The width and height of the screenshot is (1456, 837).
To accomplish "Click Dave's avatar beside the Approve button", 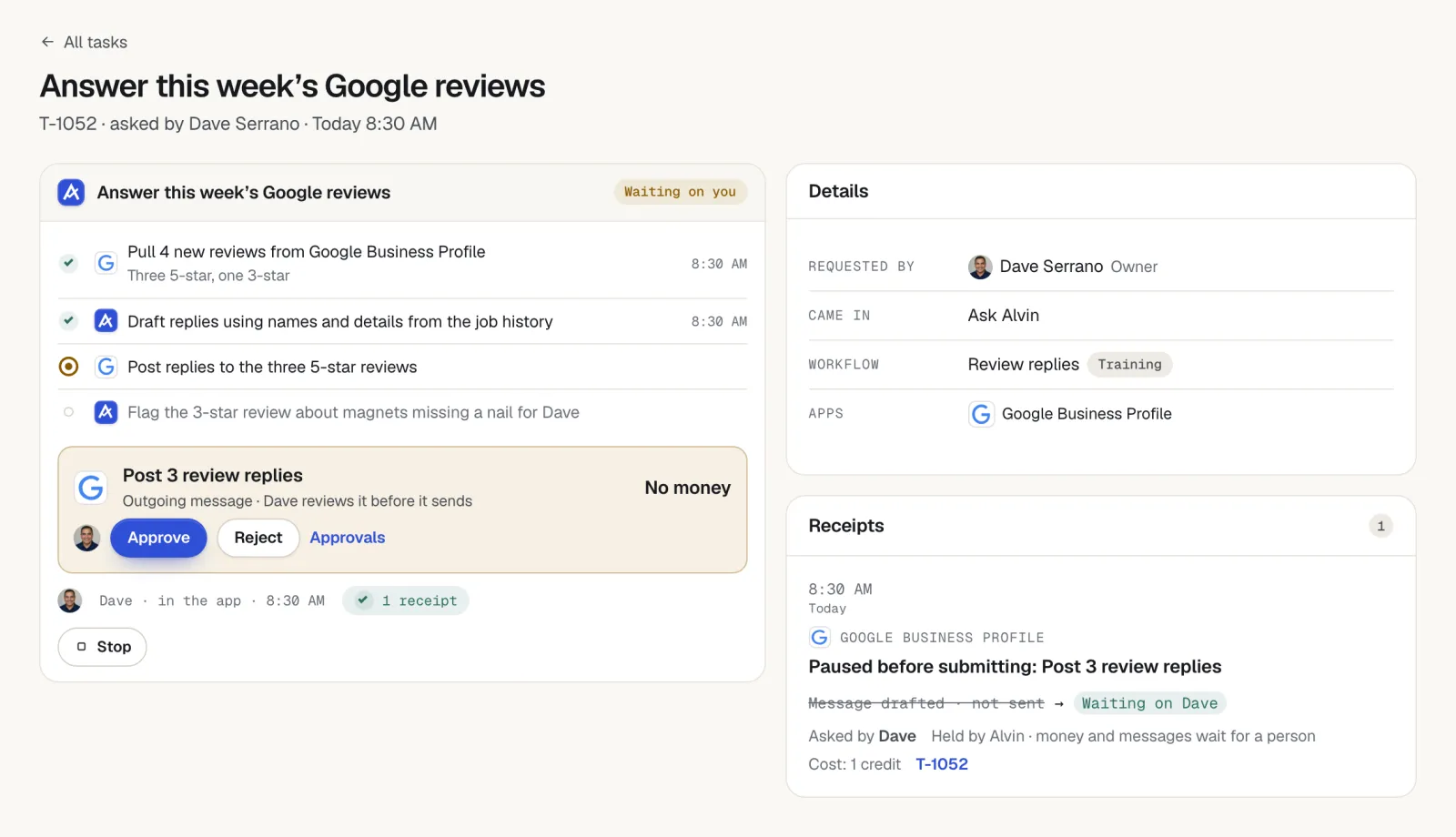I will (87, 538).
